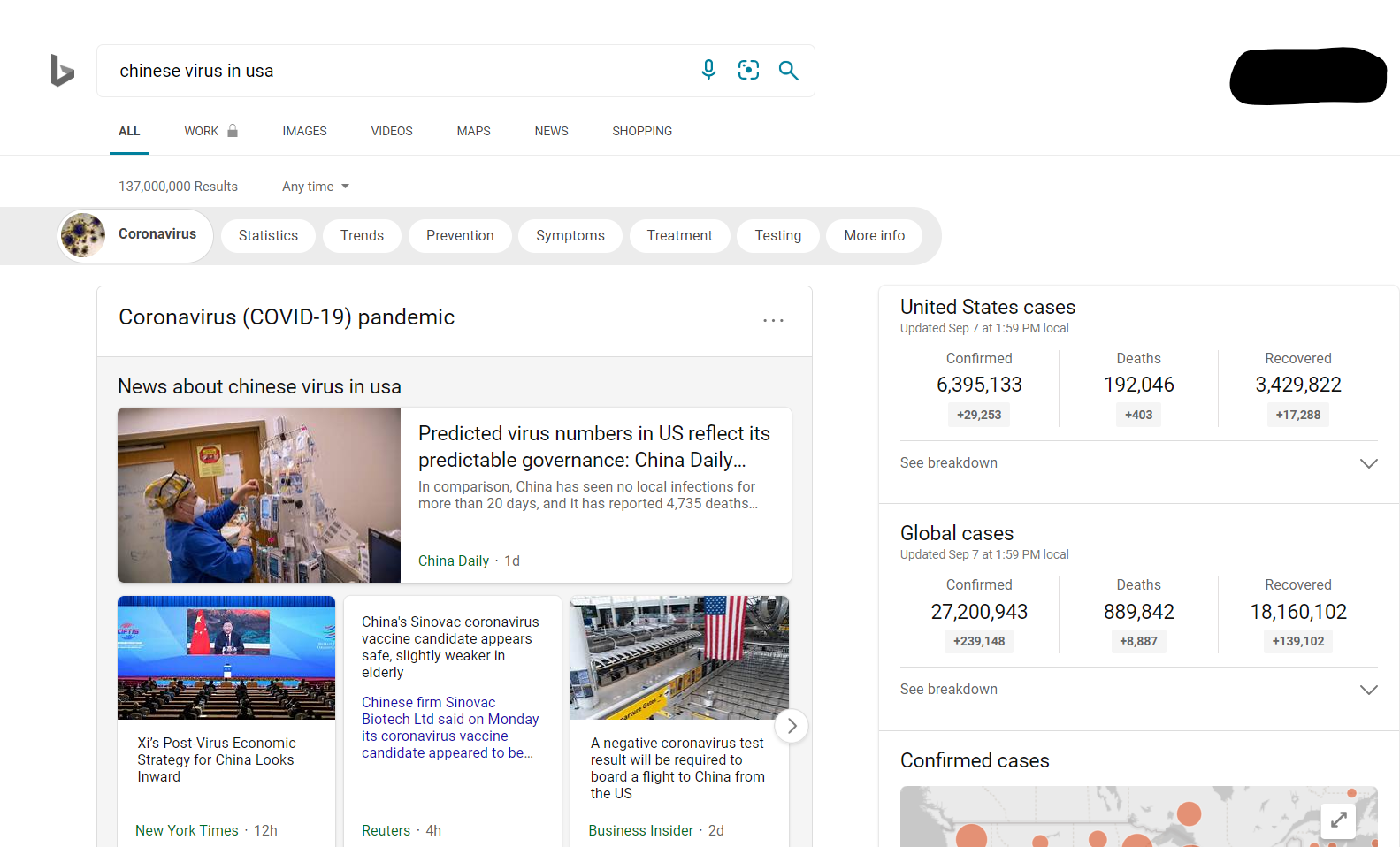Start voice search with microphone icon
The width and height of the screenshot is (1400, 847).
coord(708,70)
